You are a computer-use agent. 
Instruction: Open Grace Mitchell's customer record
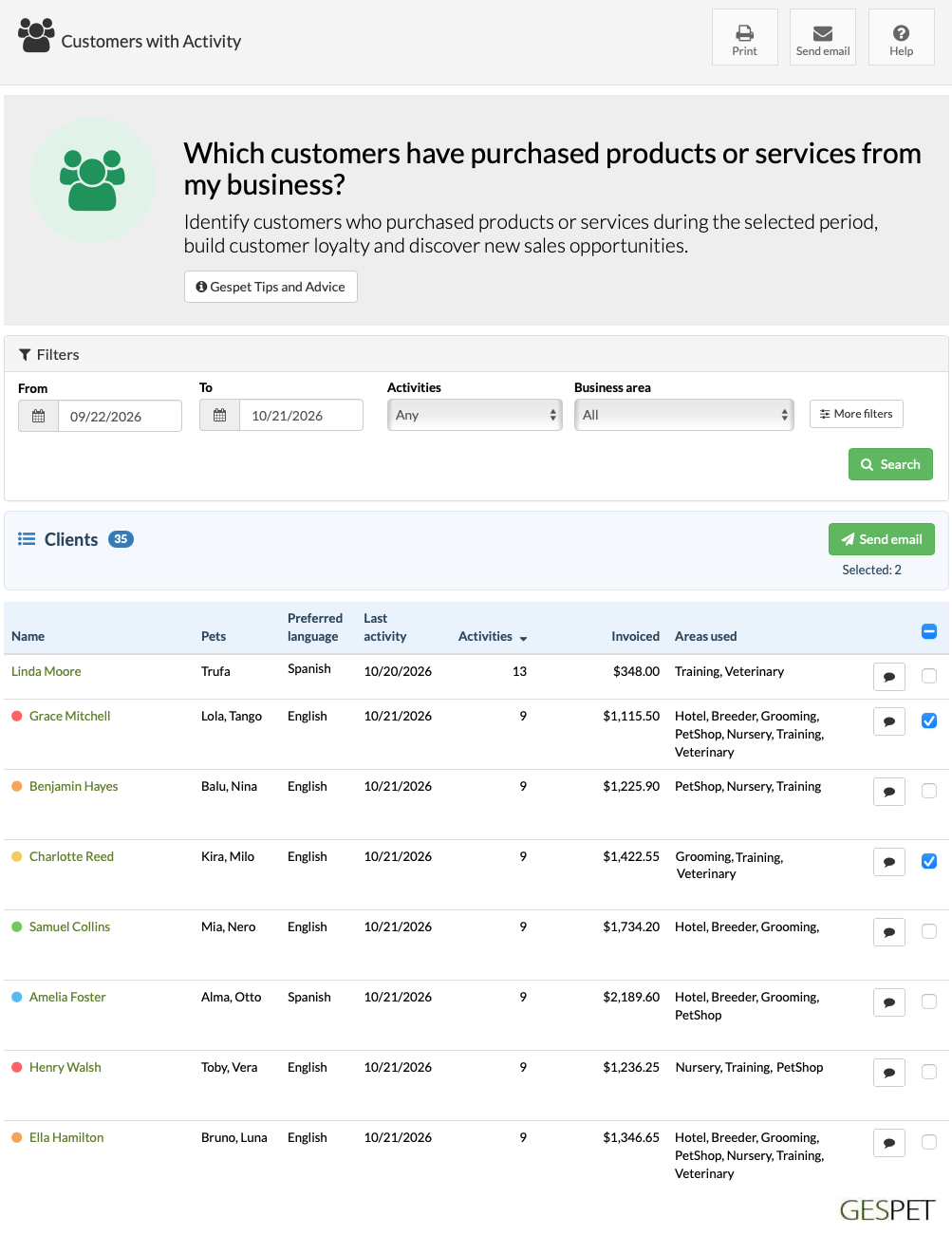coord(70,716)
